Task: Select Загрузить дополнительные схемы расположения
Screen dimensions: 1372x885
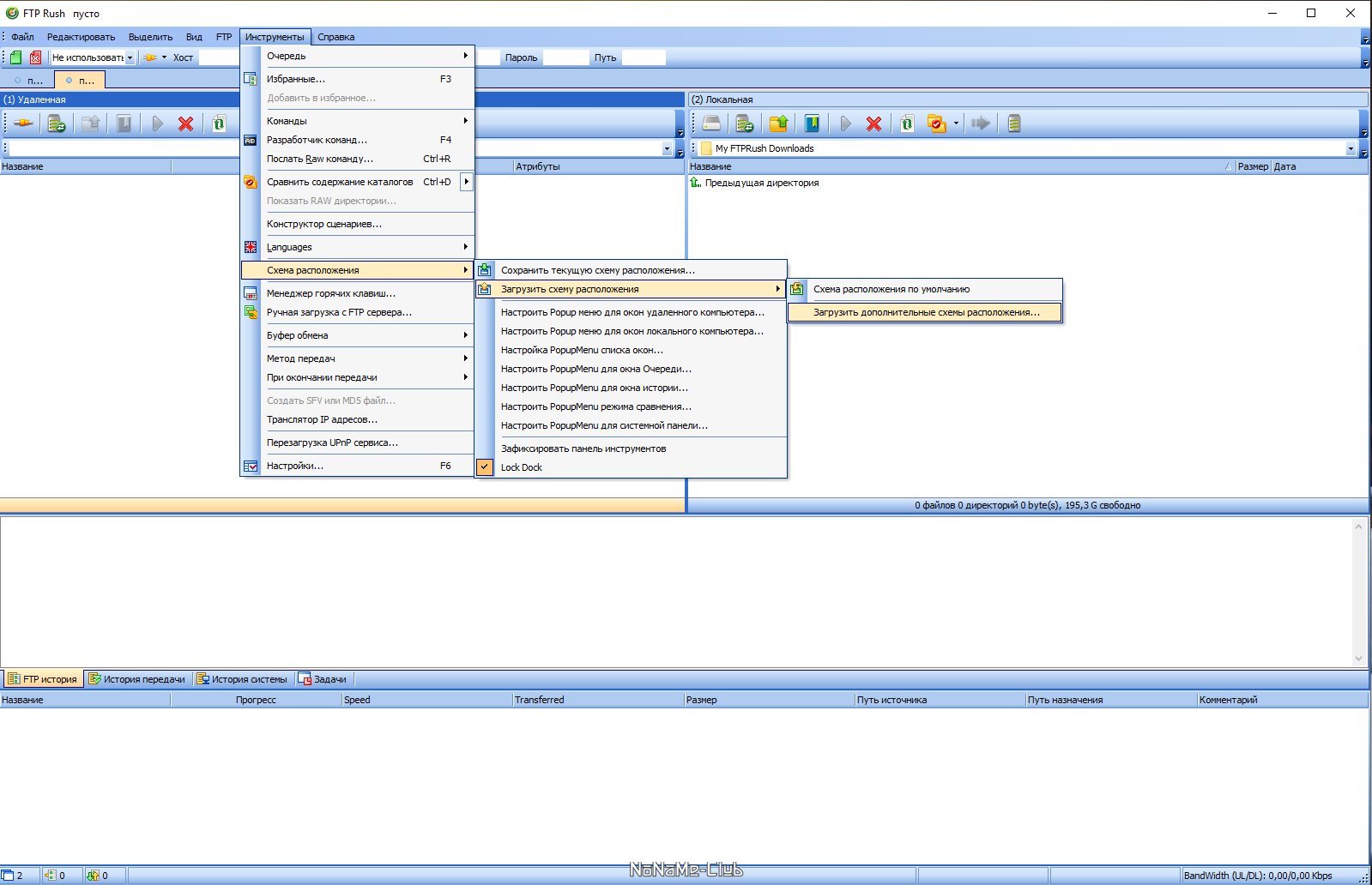Action: click(x=925, y=312)
